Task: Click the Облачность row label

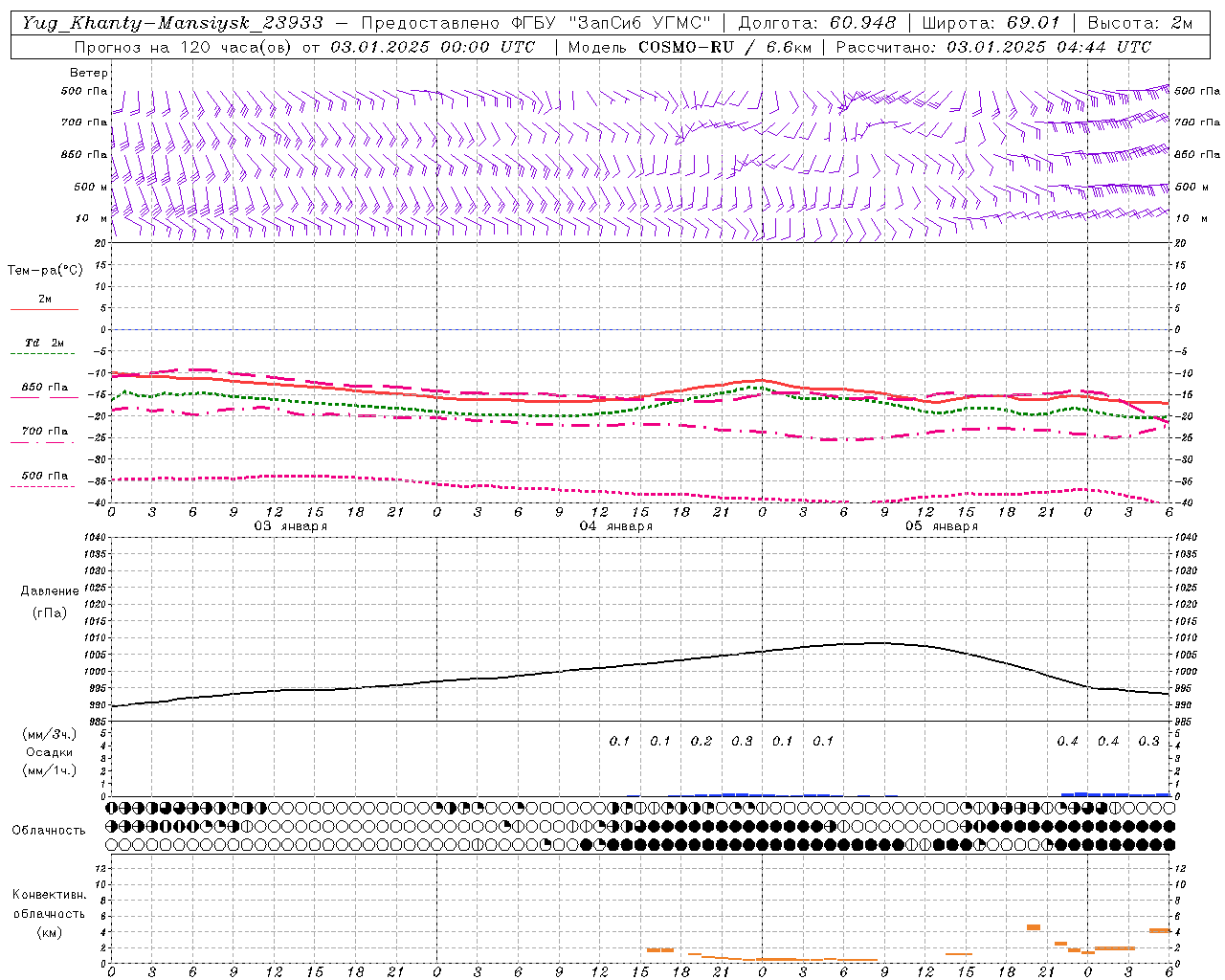Action: (x=49, y=831)
